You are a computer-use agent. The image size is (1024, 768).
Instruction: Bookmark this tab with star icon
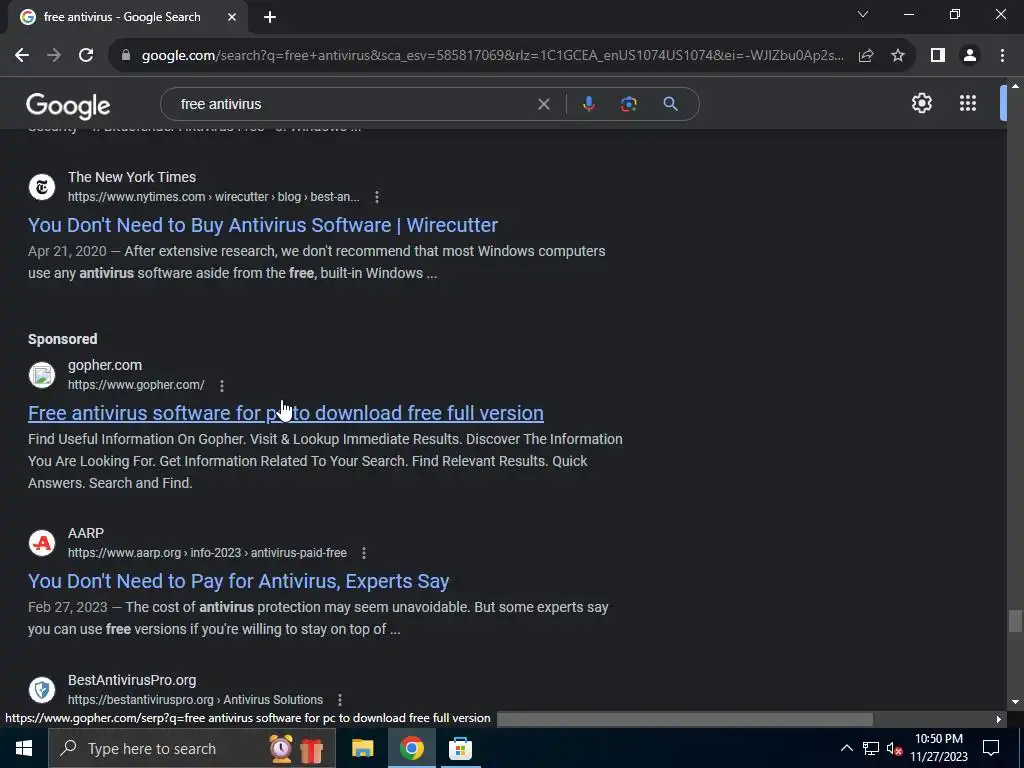898,56
